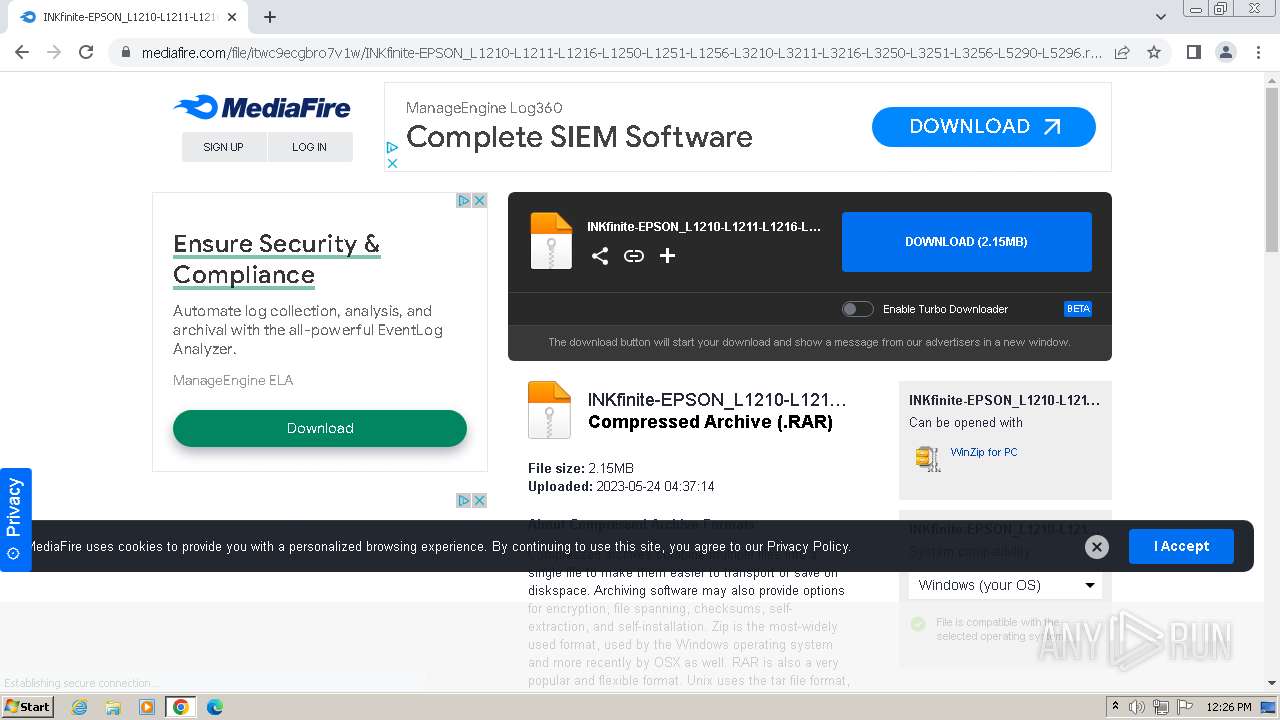
Task: Show hidden system tray icons
Action: (x=1115, y=707)
